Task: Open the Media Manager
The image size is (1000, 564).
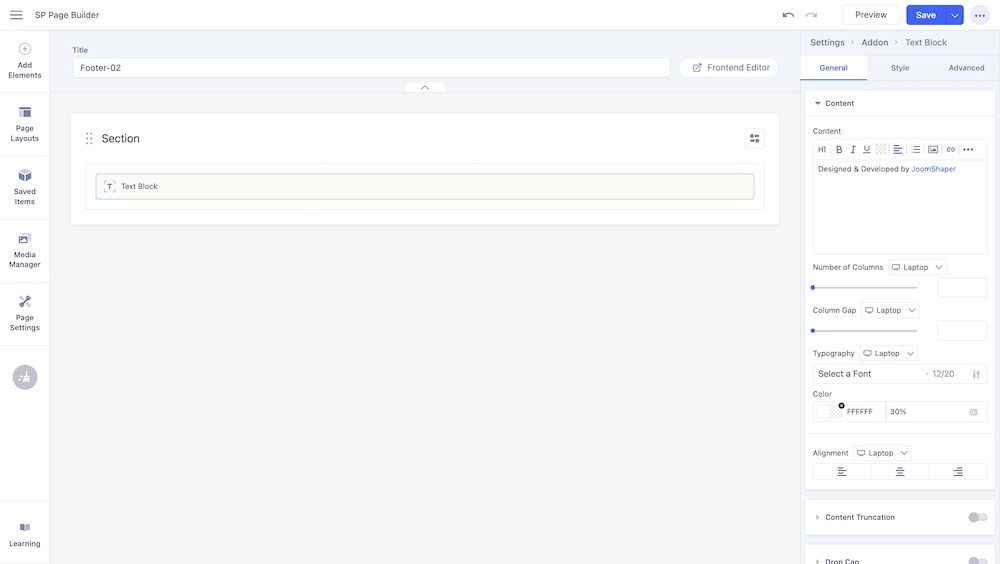Action: (x=24, y=251)
